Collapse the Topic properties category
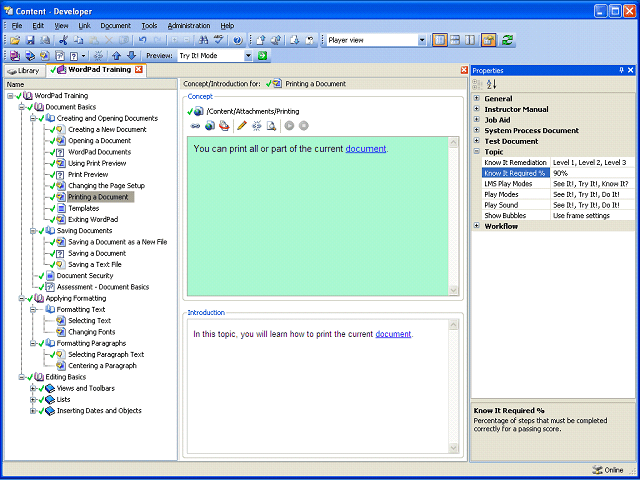The height and width of the screenshot is (480, 640). (x=476, y=151)
